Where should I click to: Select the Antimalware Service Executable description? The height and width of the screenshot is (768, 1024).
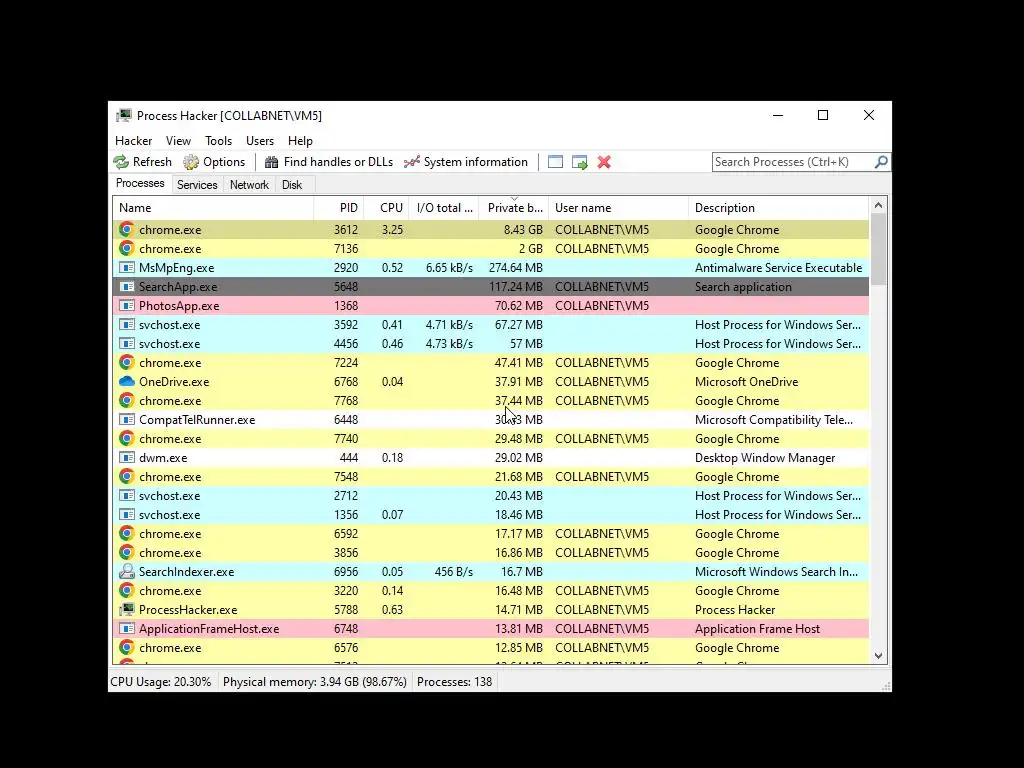[778, 268]
